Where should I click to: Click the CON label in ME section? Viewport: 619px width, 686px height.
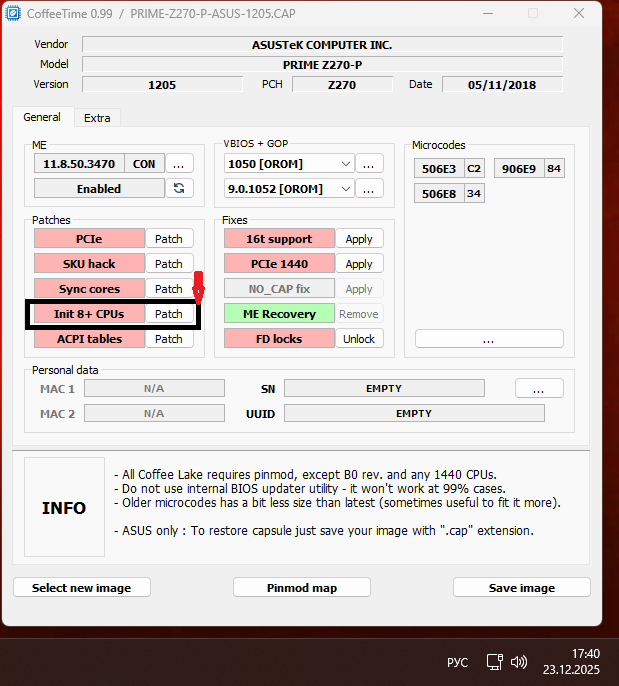(x=144, y=164)
